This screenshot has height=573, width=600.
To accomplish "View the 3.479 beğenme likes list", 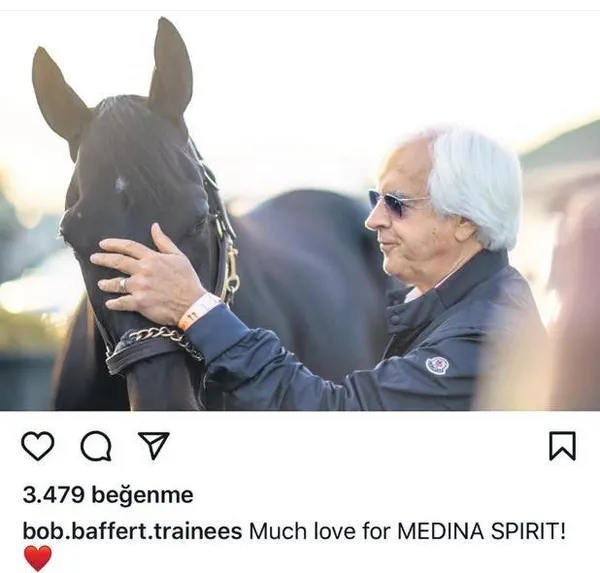I will point(108,495).
